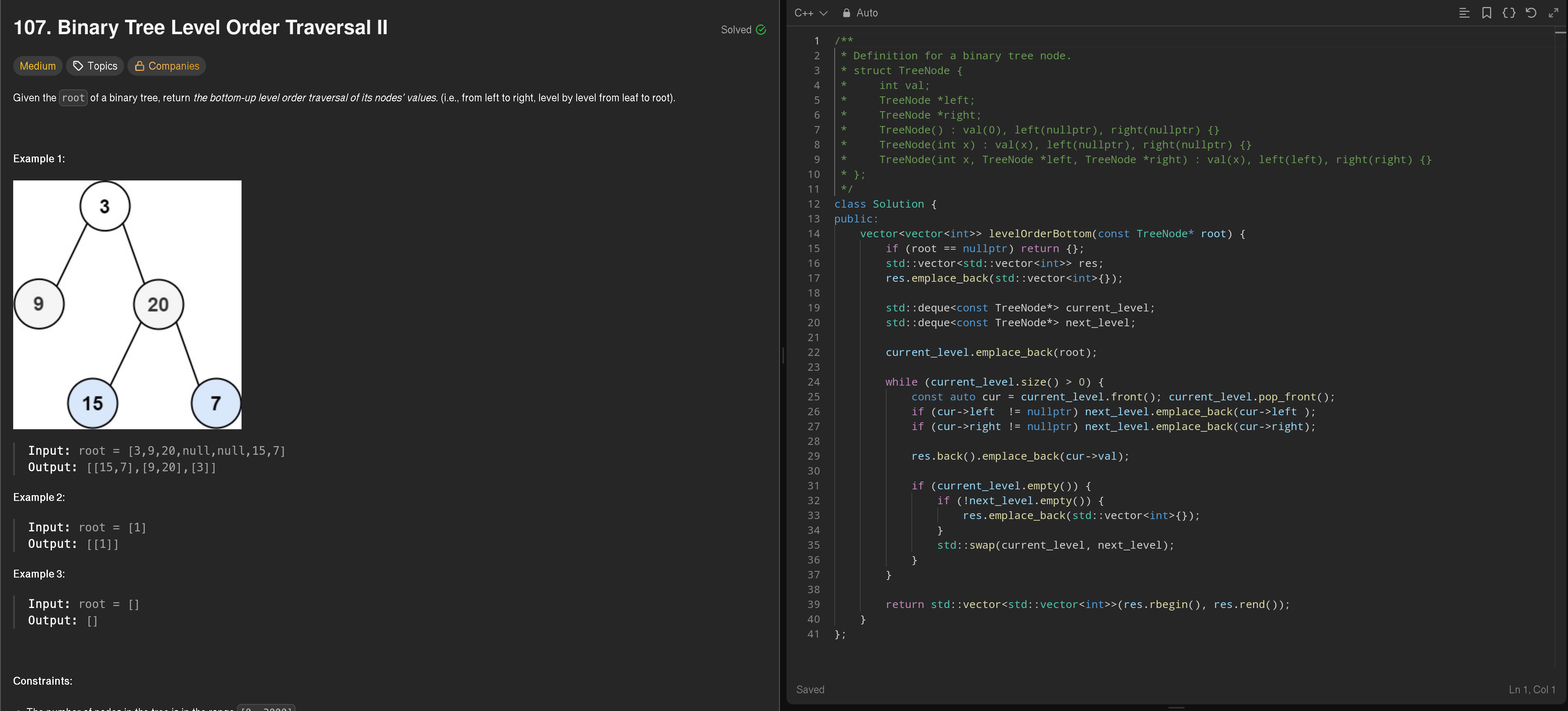
Task: Reset code with the circular arrow icon
Action: coord(1531,13)
